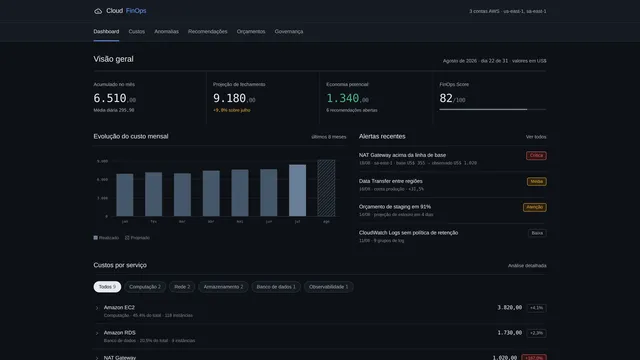Open the Dashboard tab
The height and width of the screenshot is (360, 640).
106,31
